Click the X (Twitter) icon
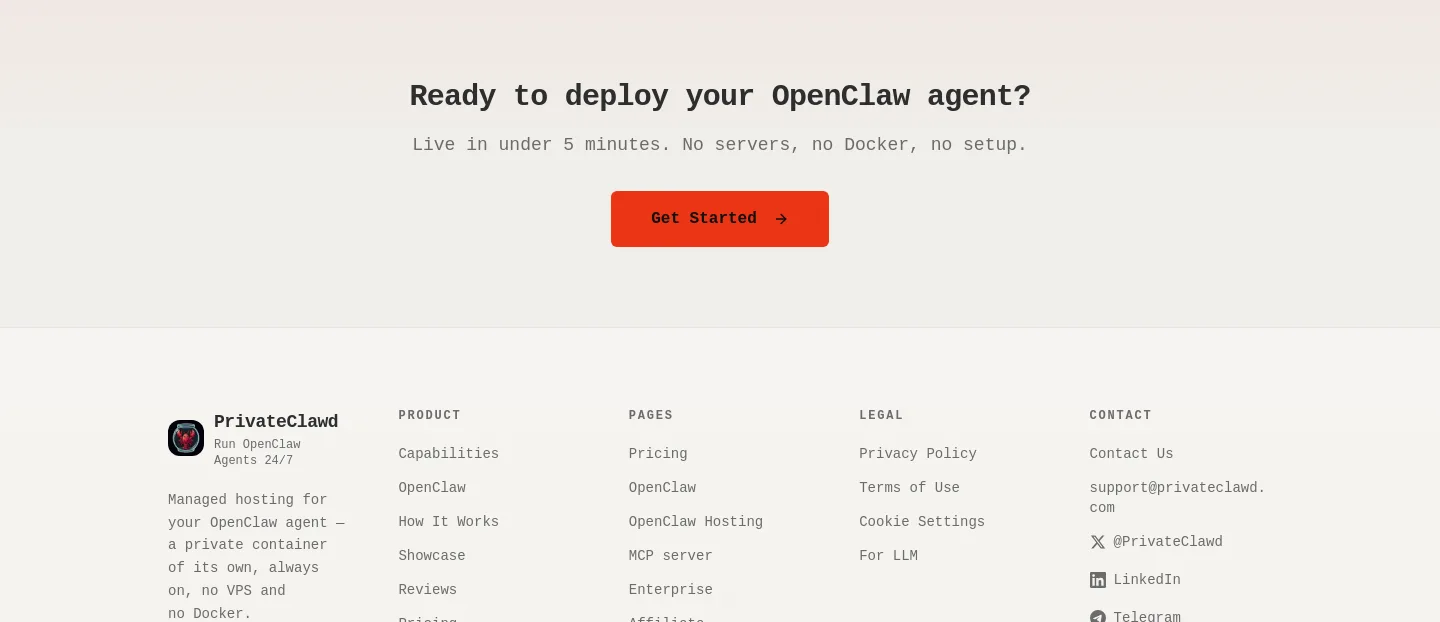 click(1098, 542)
